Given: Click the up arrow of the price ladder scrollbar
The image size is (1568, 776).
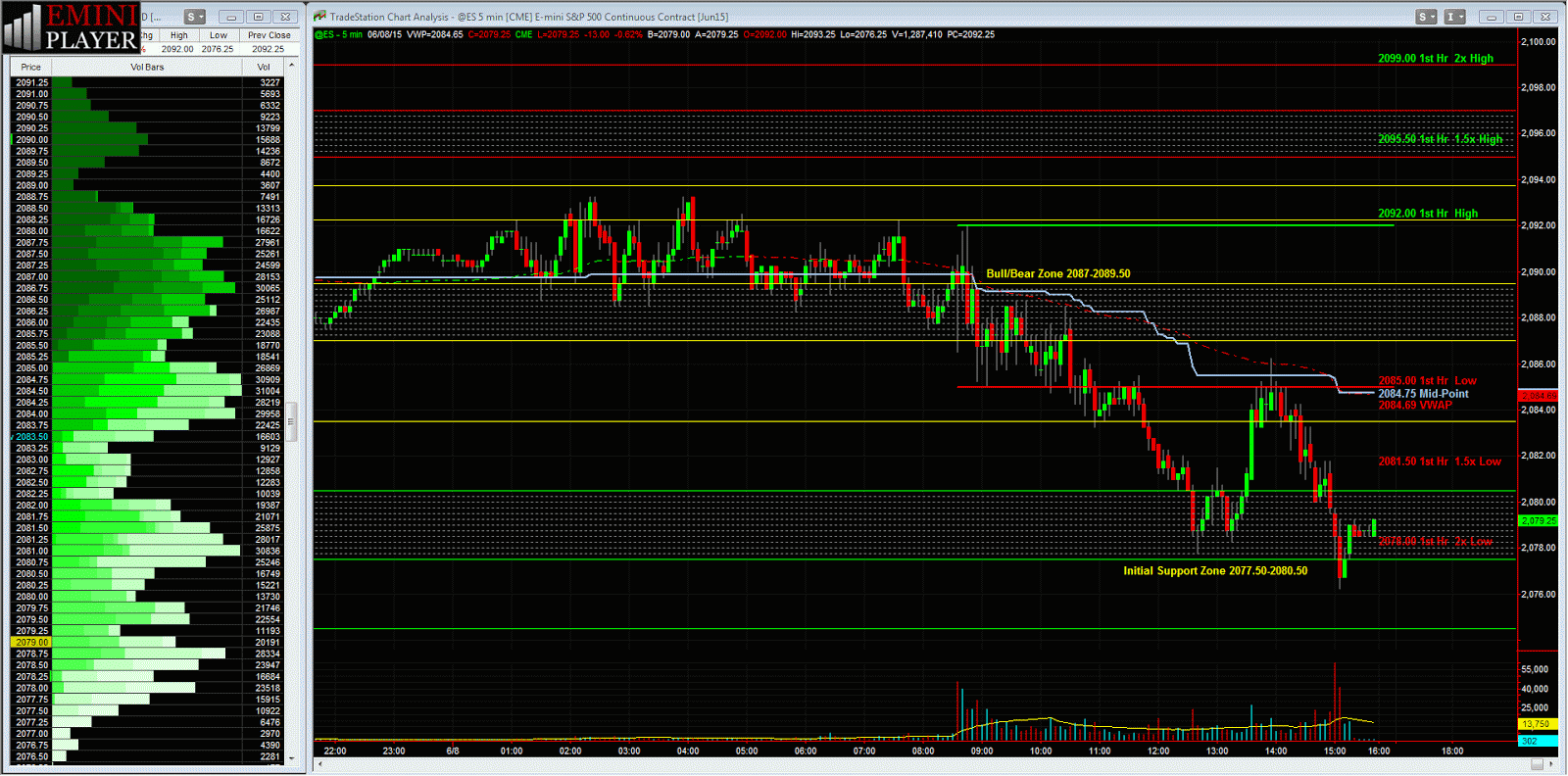Looking at the screenshot, I should pos(291,65).
